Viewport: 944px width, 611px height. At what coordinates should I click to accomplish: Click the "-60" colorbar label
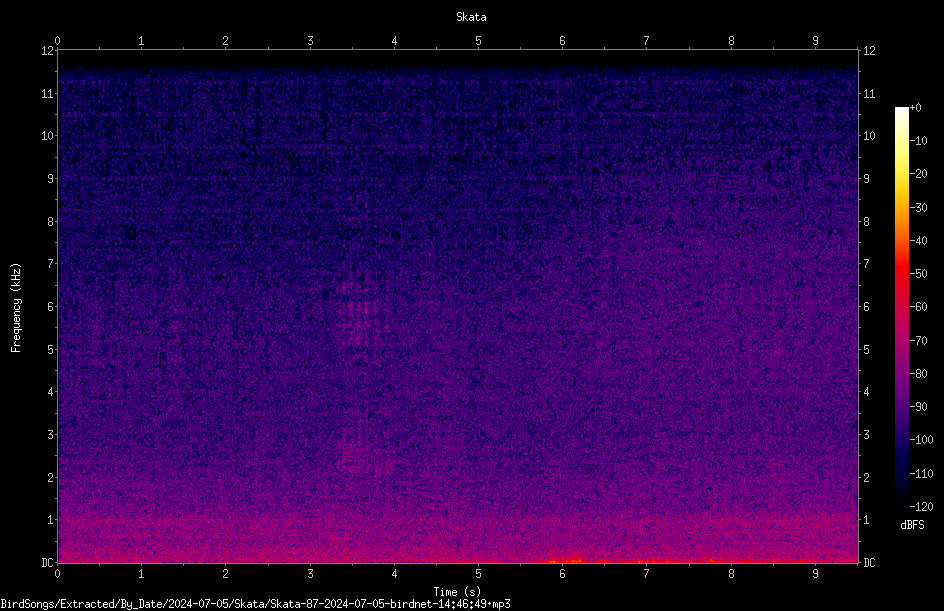coord(919,307)
